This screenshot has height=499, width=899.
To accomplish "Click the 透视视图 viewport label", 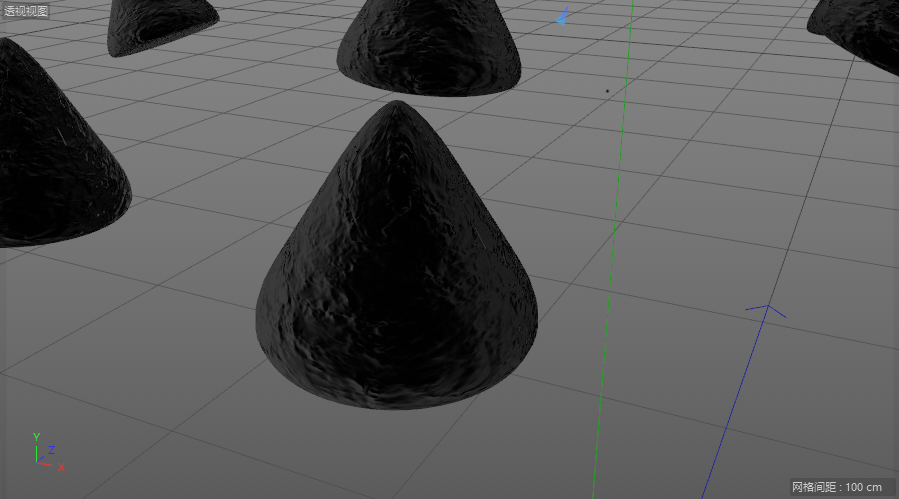I will click(x=26, y=11).
